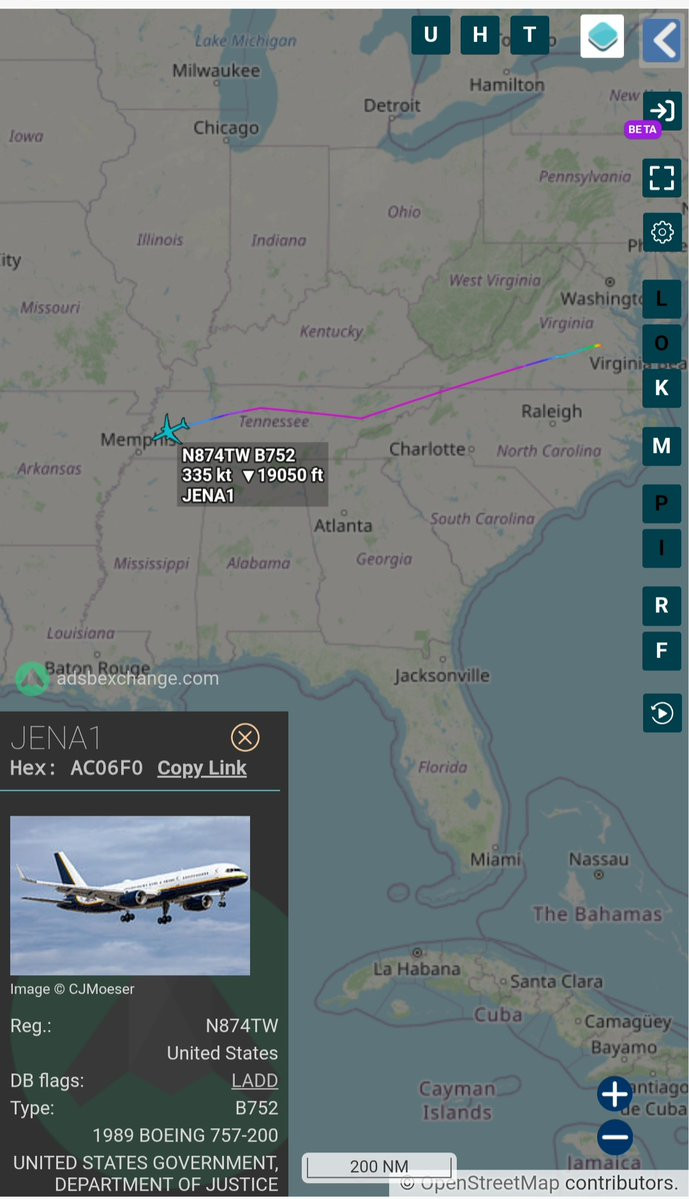Open the map layers selector icon
689x1199 pixels.
click(x=602, y=36)
